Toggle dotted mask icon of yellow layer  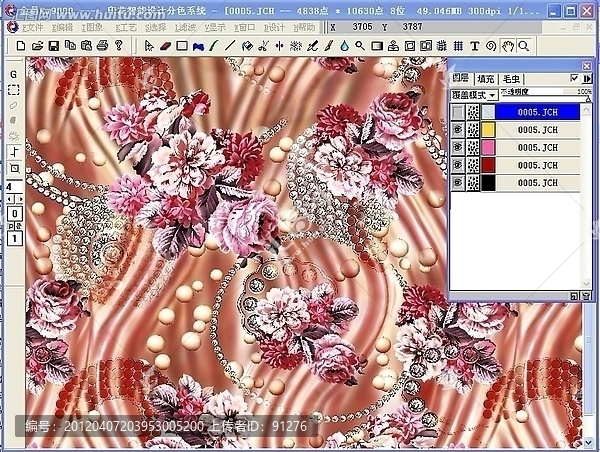[473, 130]
